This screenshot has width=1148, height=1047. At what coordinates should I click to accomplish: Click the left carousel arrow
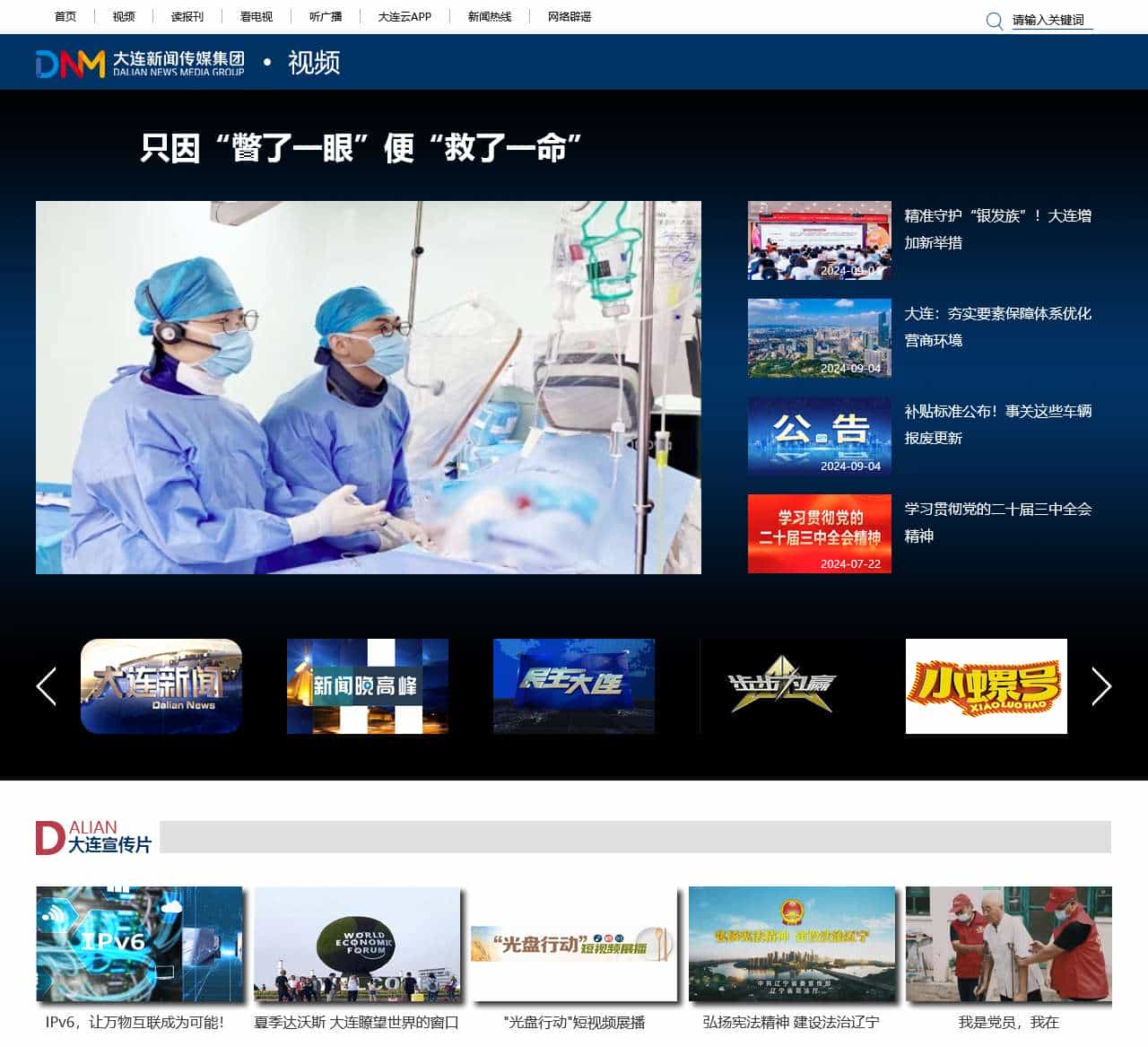pyautogui.click(x=48, y=686)
